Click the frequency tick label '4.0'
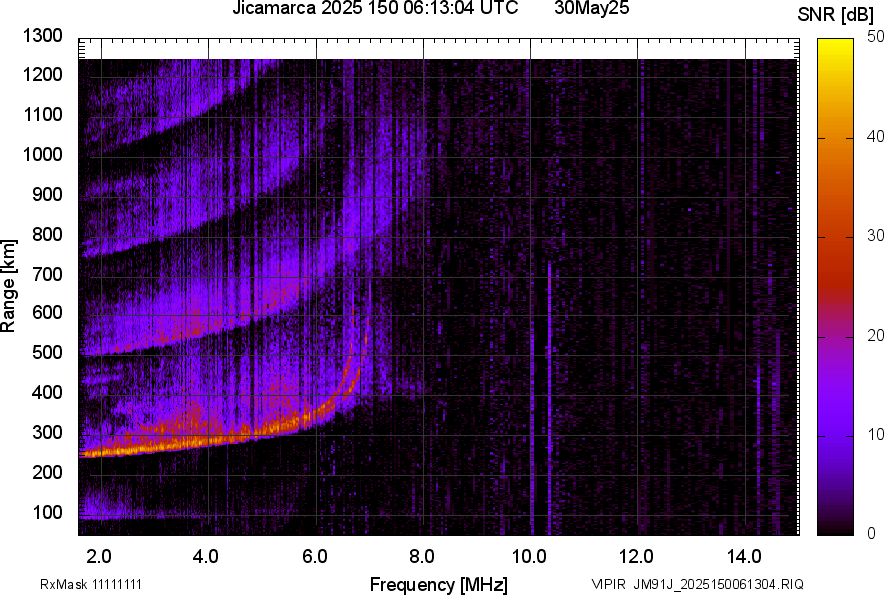 coord(205,557)
